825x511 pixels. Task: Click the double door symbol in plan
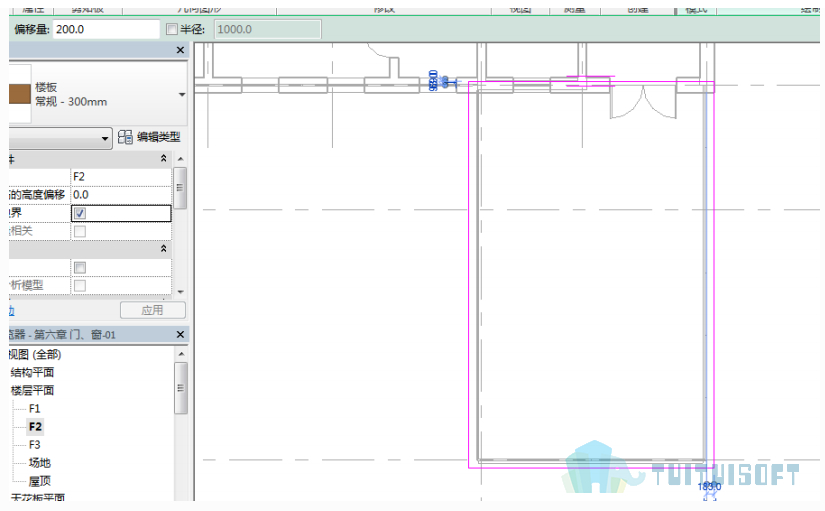tap(643, 104)
